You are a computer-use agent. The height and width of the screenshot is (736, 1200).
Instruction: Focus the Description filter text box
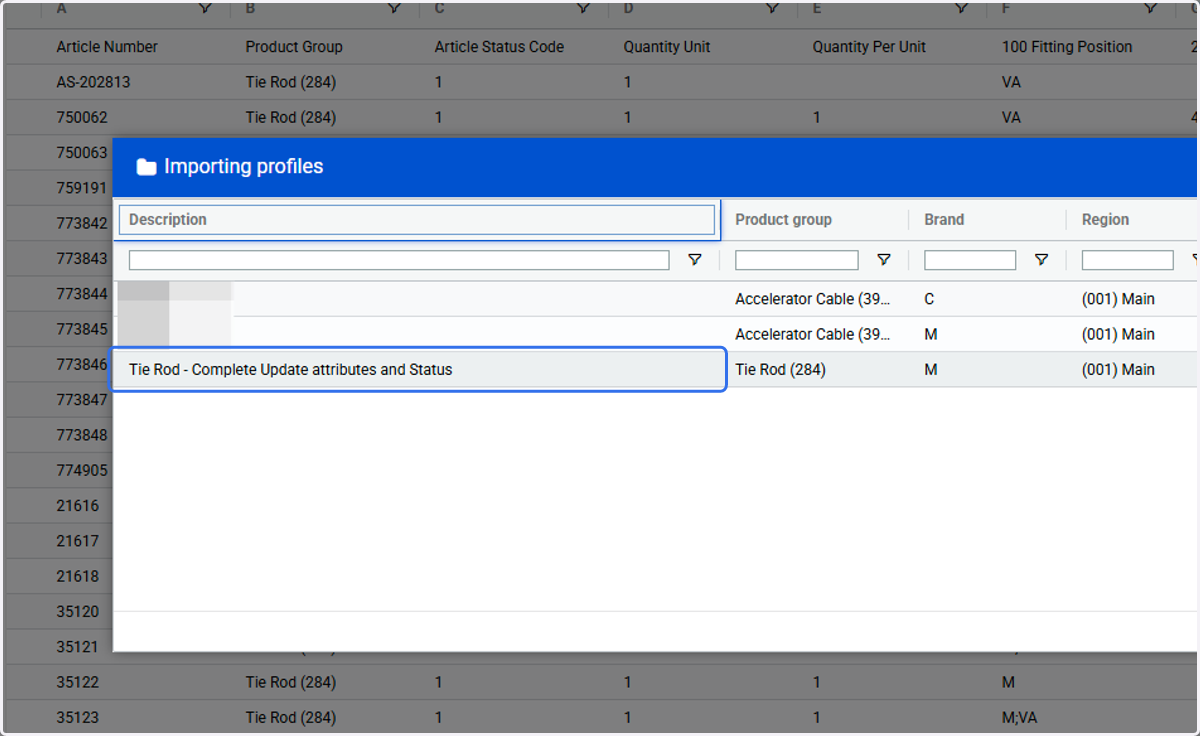[x=399, y=260]
